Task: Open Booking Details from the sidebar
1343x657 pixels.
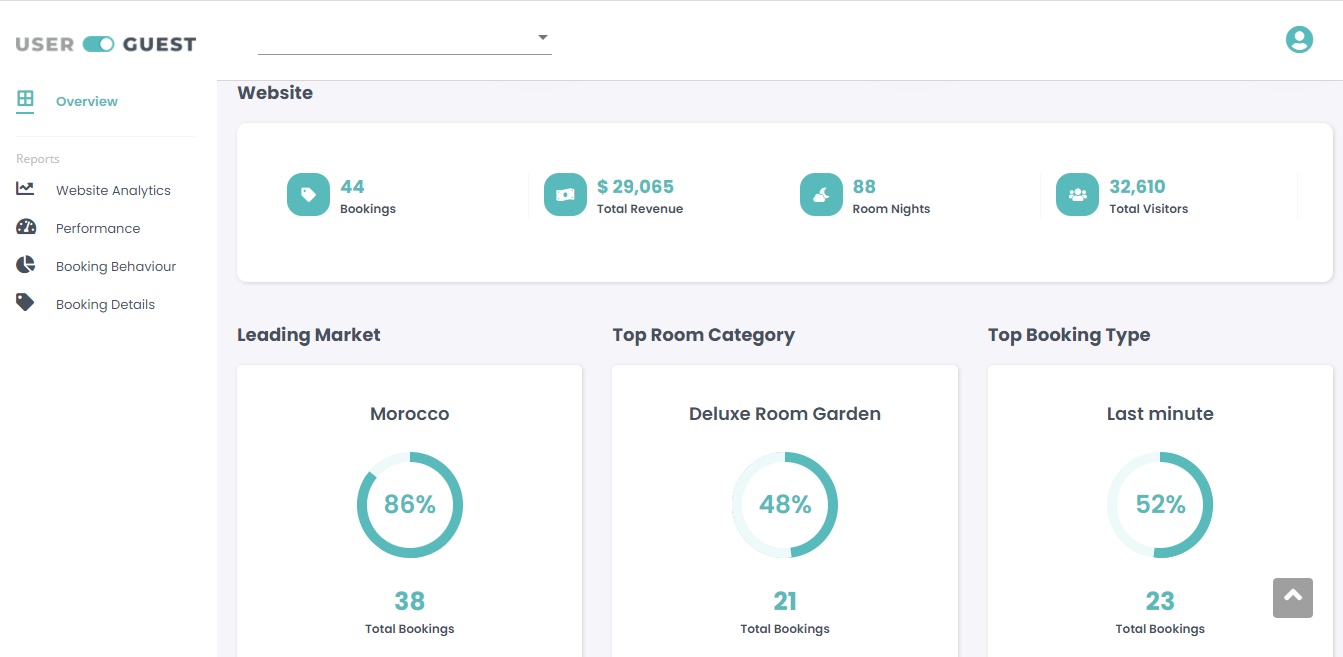Action: 105,303
